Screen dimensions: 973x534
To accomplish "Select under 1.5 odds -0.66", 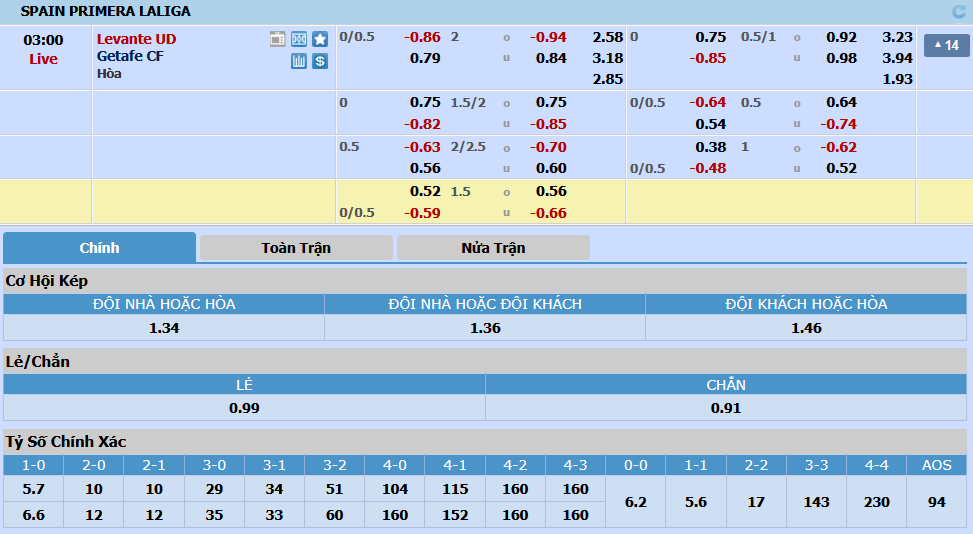I will click(548, 213).
